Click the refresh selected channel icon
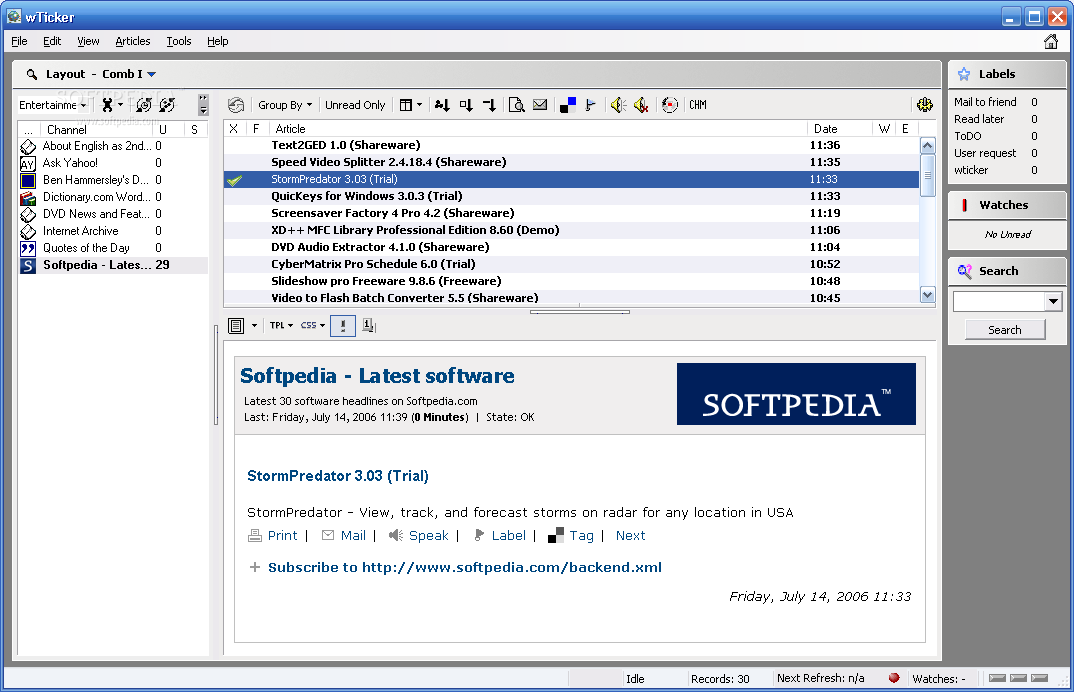The width and height of the screenshot is (1074, 692). [x=144, y=105]
